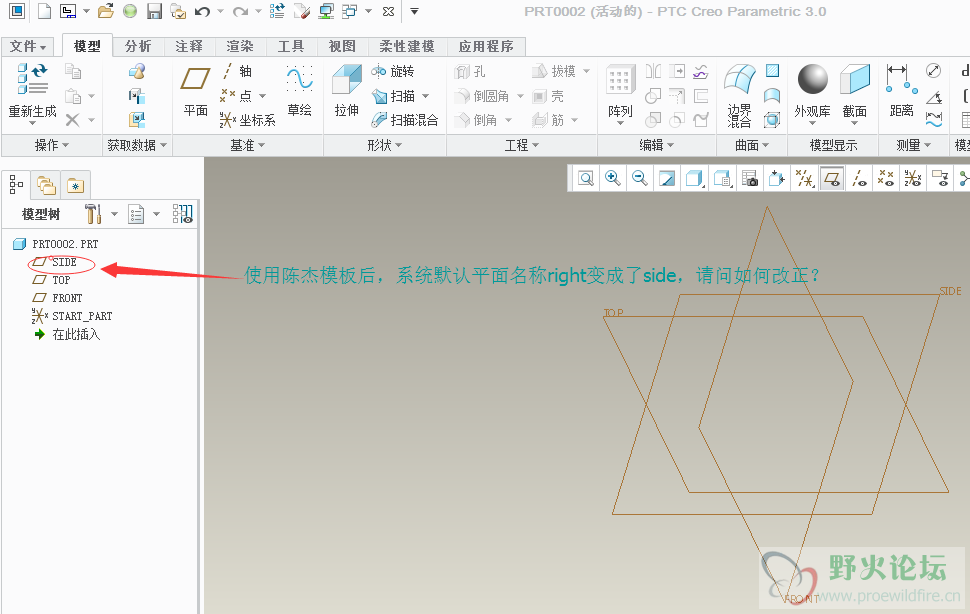Switch to the 分析 tab
This screenshot has height=614, width=970.
138,46
